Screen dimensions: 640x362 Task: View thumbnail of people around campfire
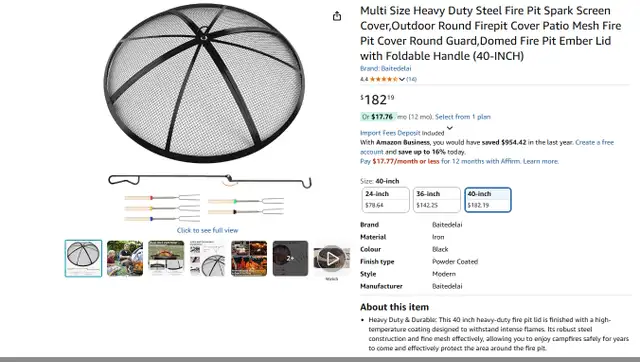[125, 258]
